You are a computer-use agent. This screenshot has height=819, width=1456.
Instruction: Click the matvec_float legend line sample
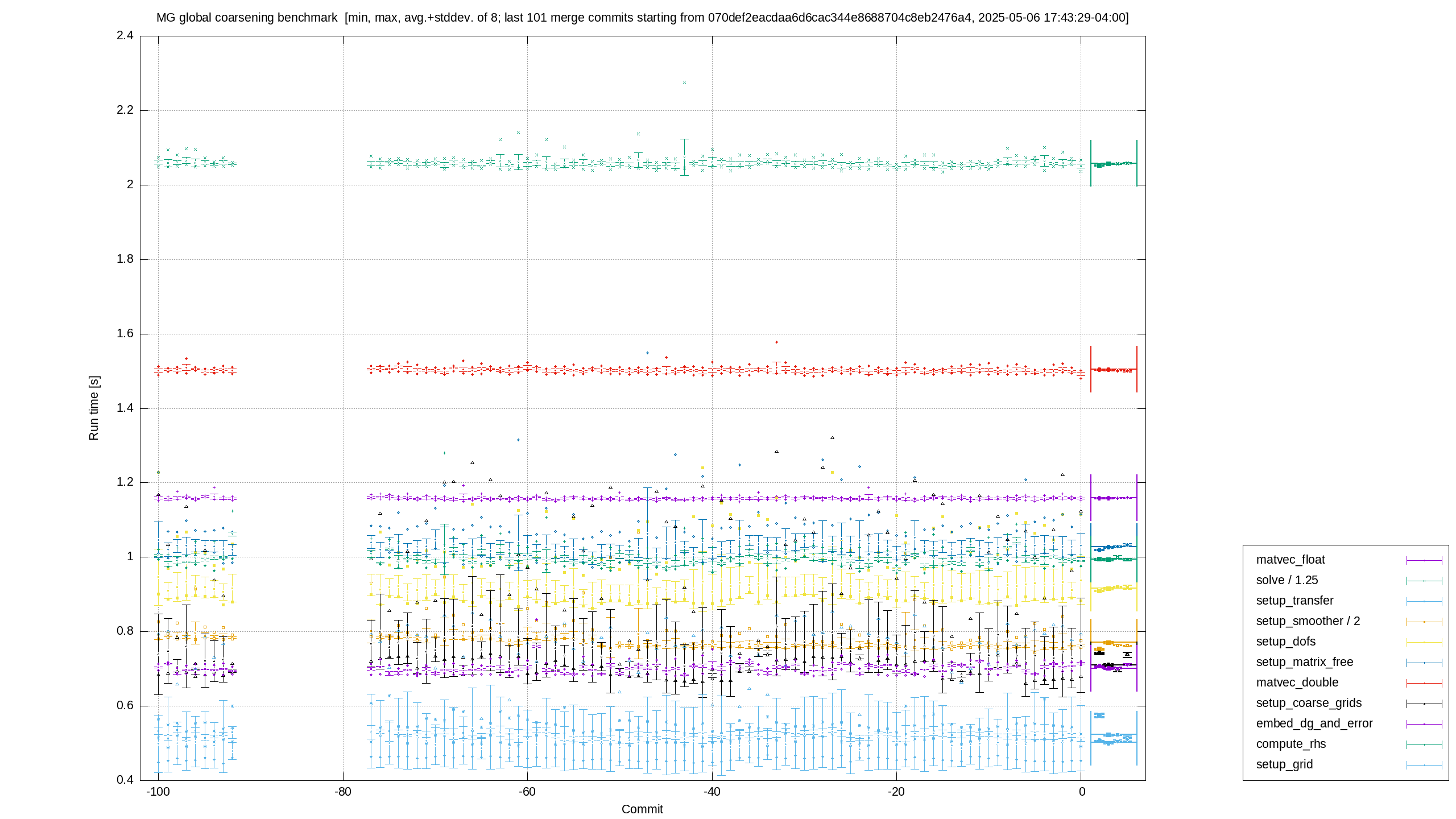pyautogui.click(x=1424, y=560)
